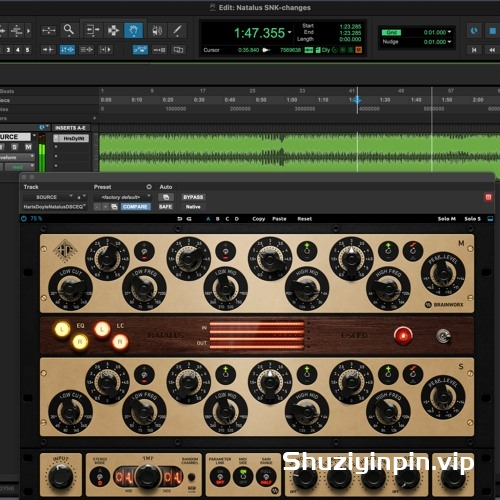Click the Rewind transport button
Viewport: 500px width, 500px height.
point(492,50)
